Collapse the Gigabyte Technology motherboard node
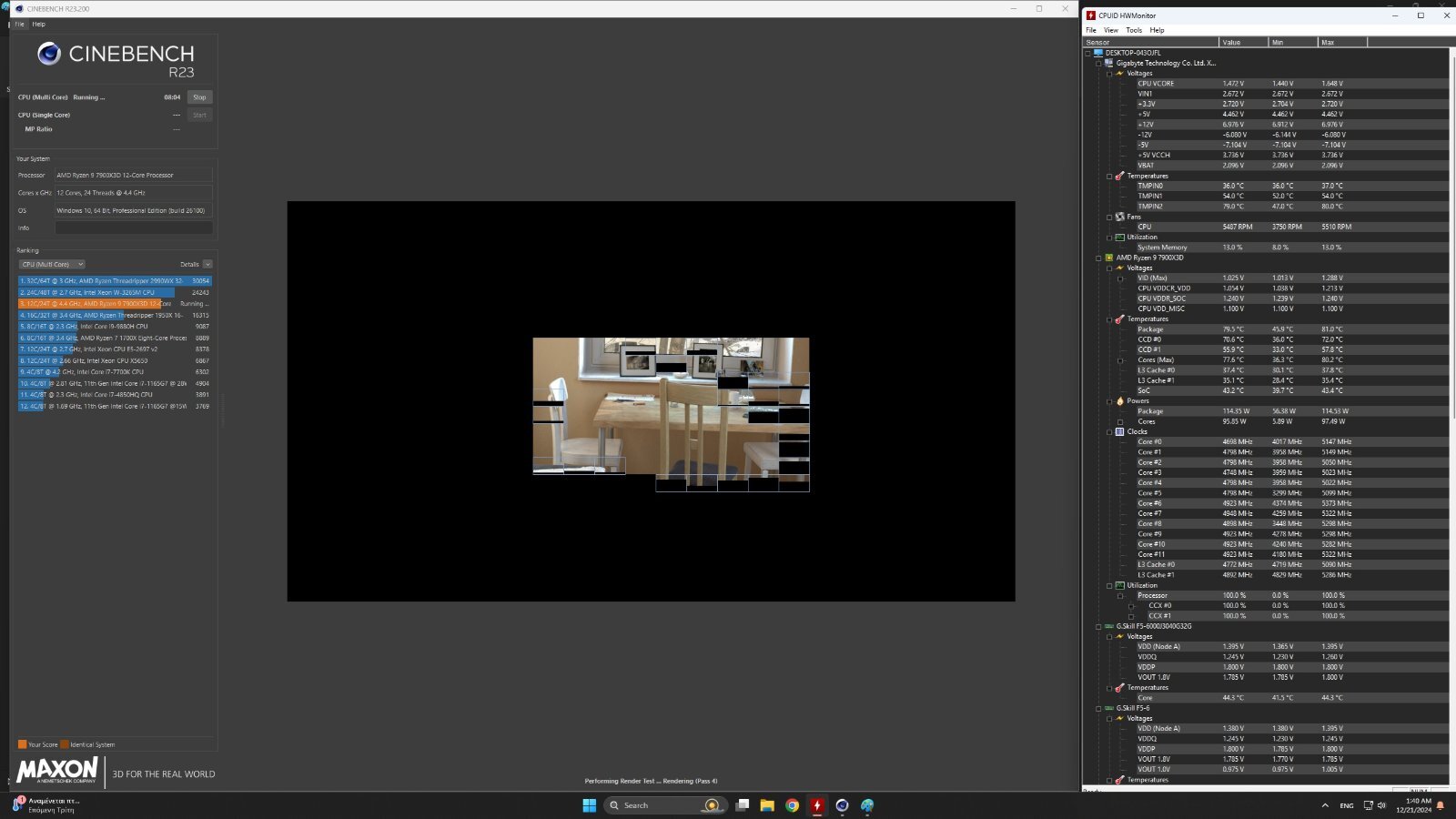This screenshot has width=1456, height=819. (1098, 64)
